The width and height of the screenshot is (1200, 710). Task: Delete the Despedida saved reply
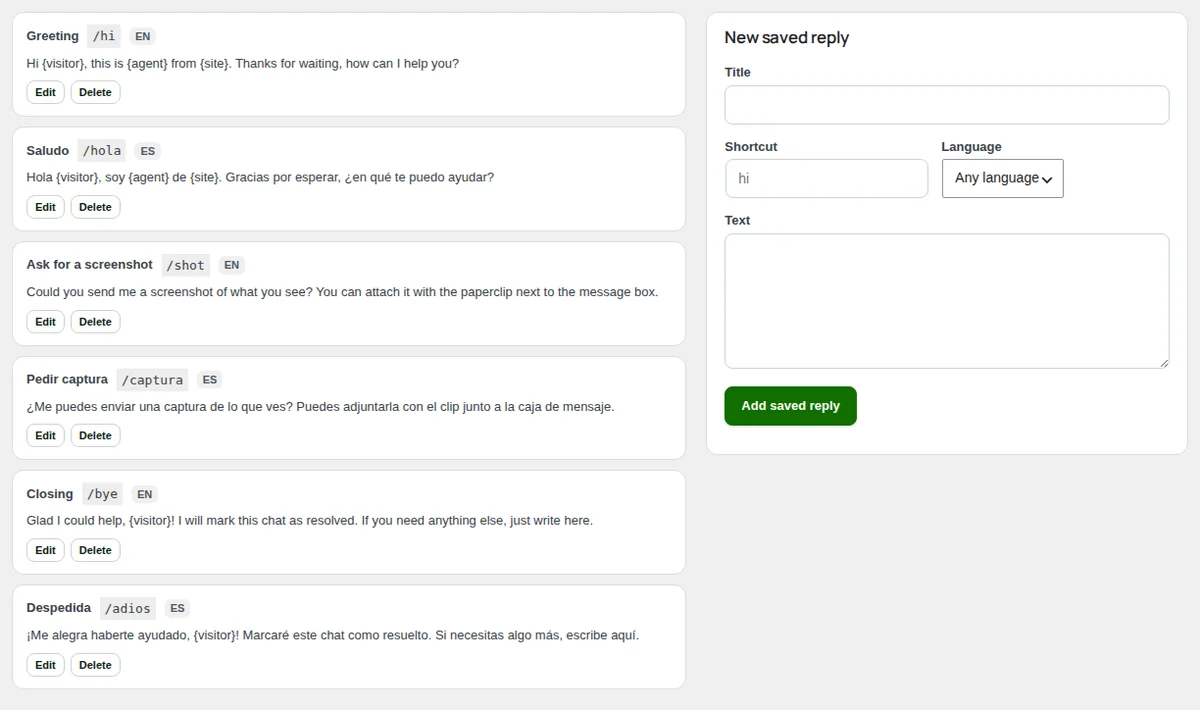click(95, 665)
